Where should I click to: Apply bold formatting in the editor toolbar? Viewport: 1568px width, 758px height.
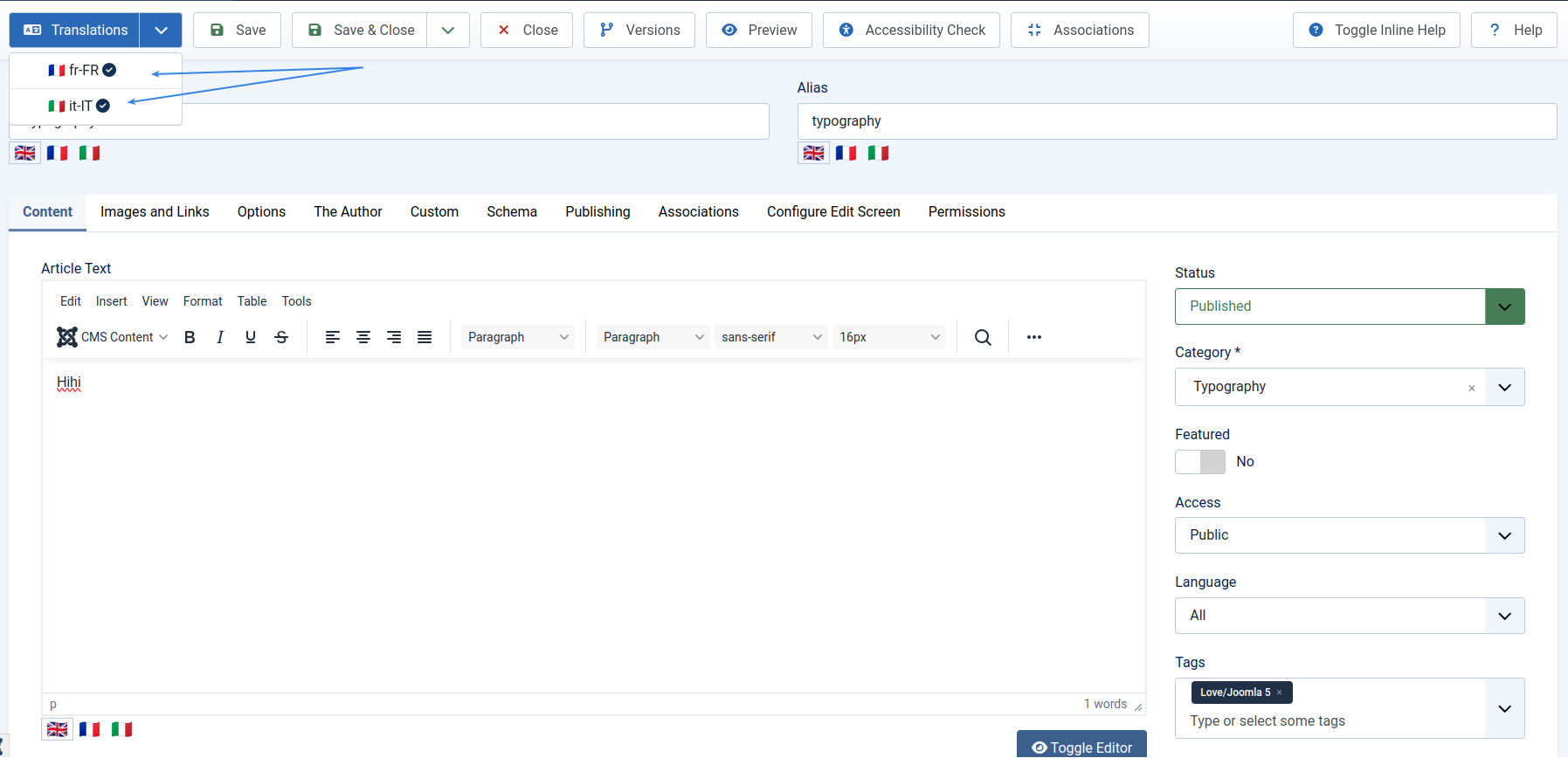190,337
